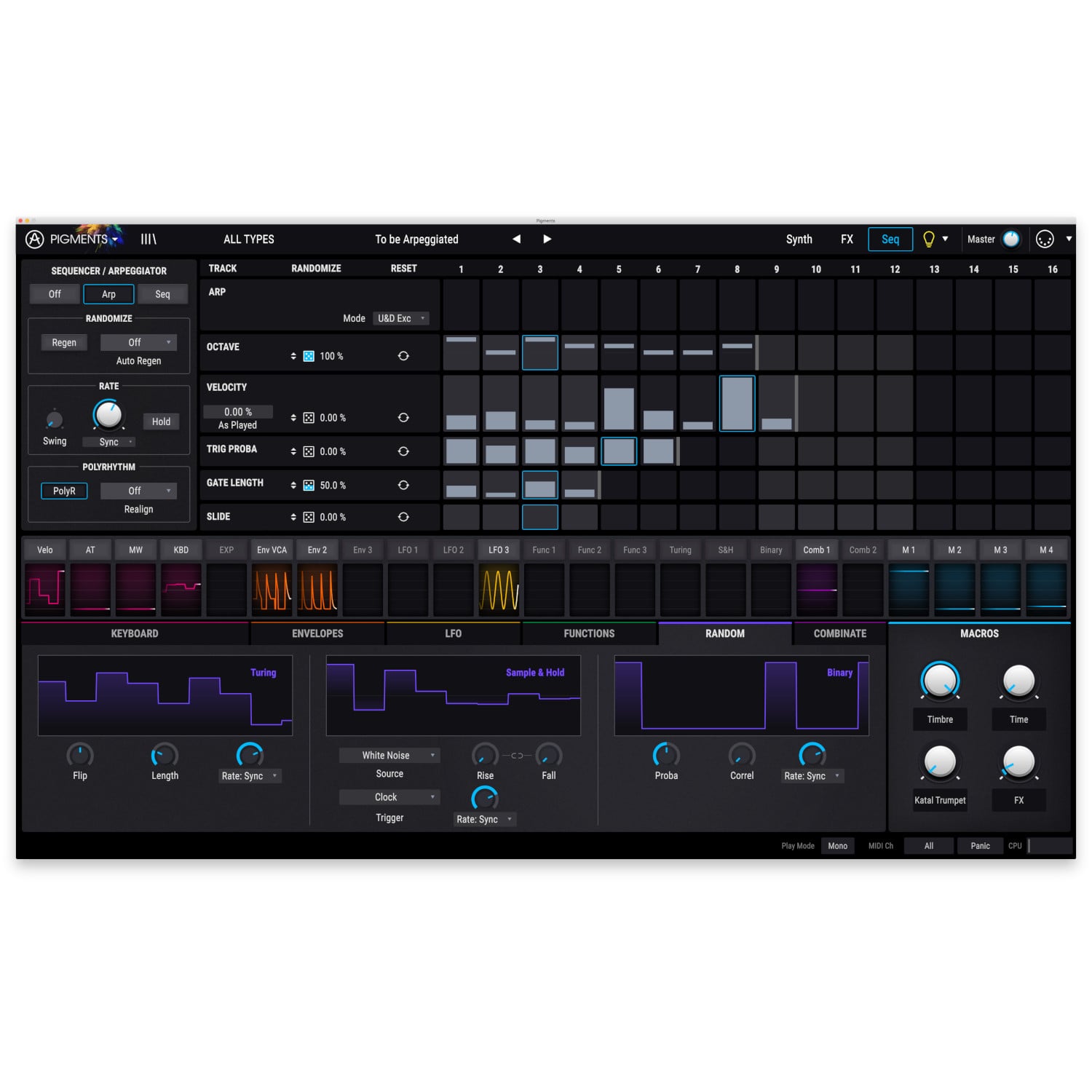The height and width of the screenshot is (1092, 1092).
Task: Select the Env VCA modulation source button
Action: click(272, 550)
